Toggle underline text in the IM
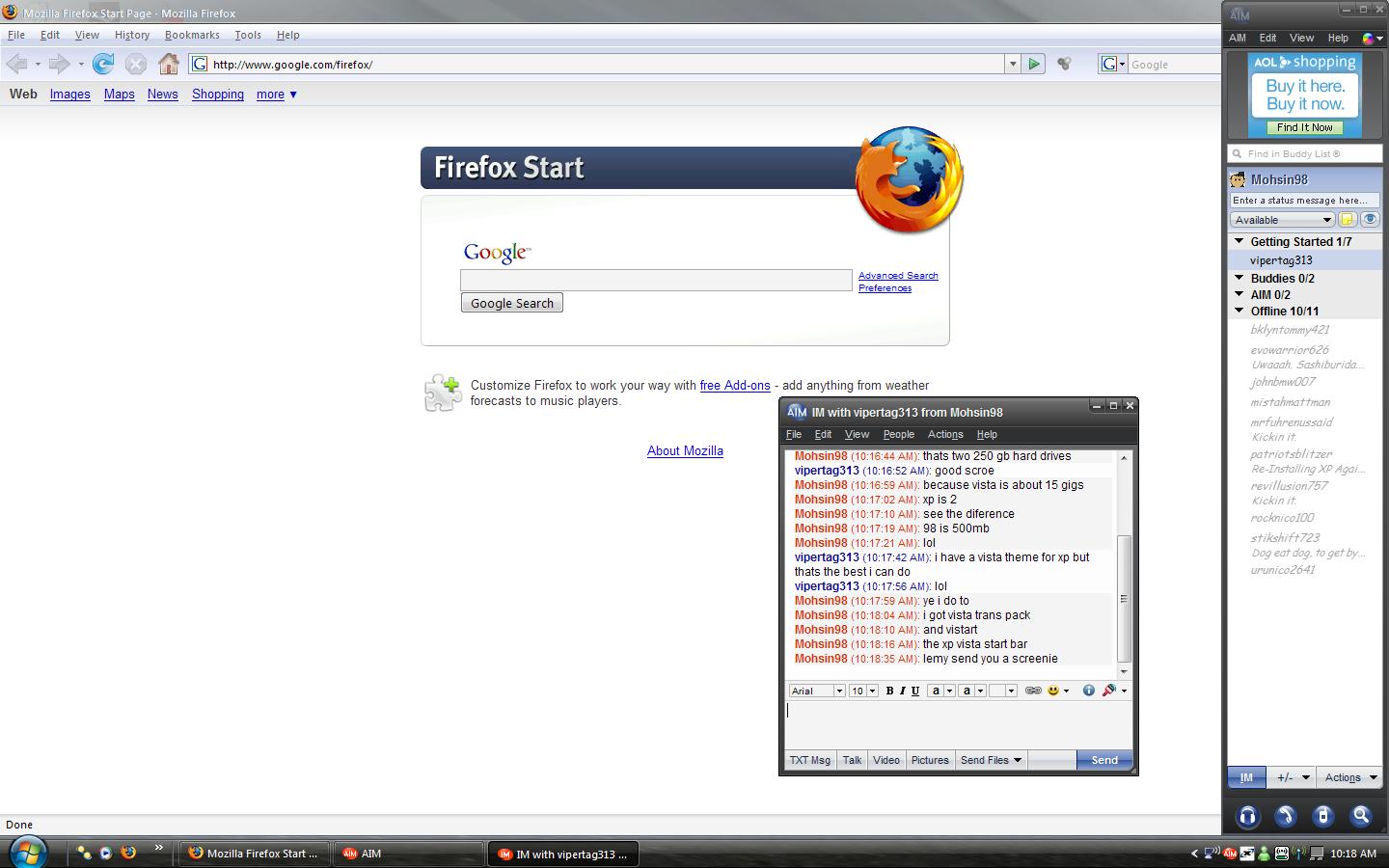The width and height of the screenshot is (1389, 868). click(915, 691)
